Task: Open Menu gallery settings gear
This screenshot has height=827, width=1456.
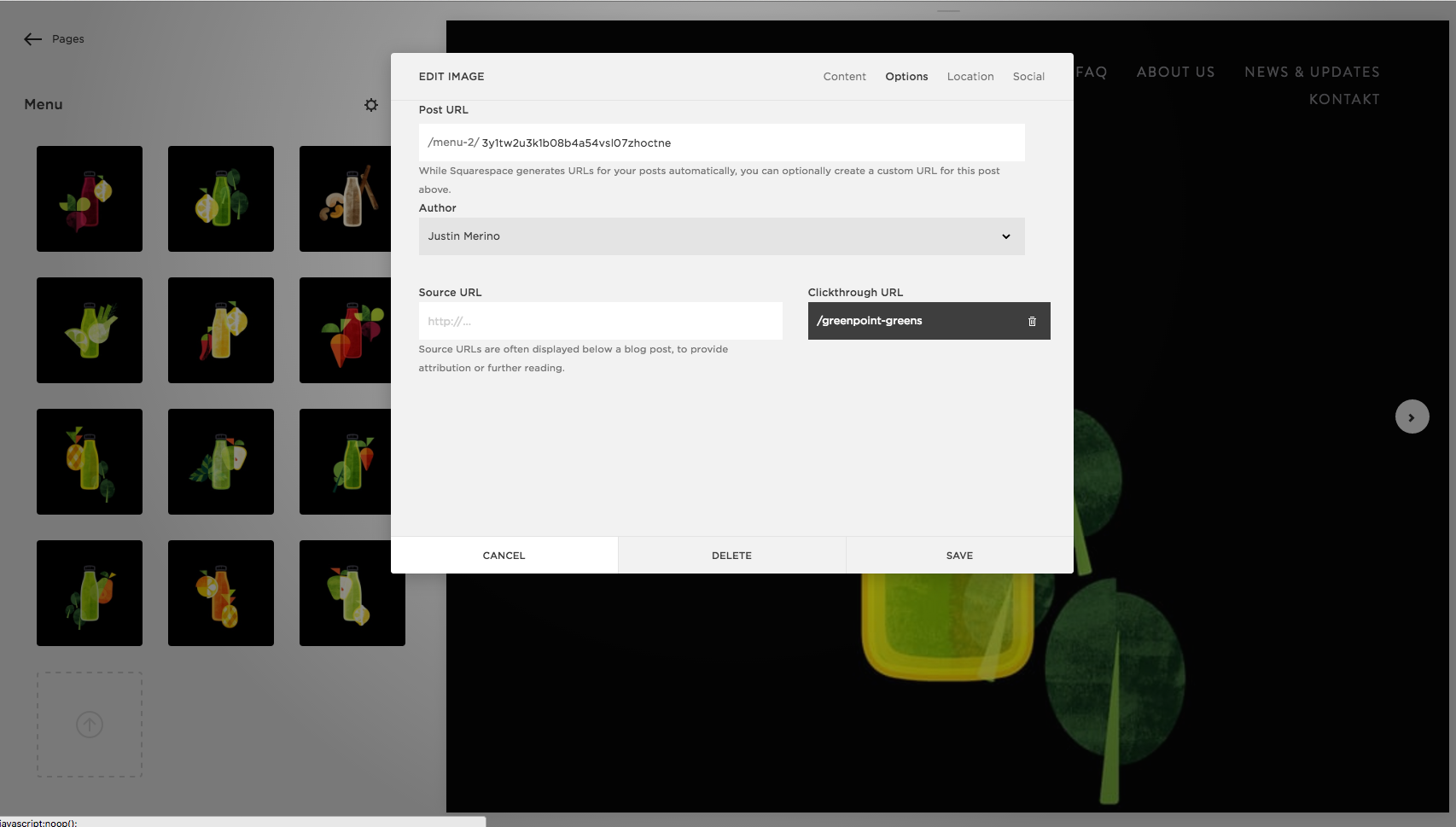Action: (371, 105)
